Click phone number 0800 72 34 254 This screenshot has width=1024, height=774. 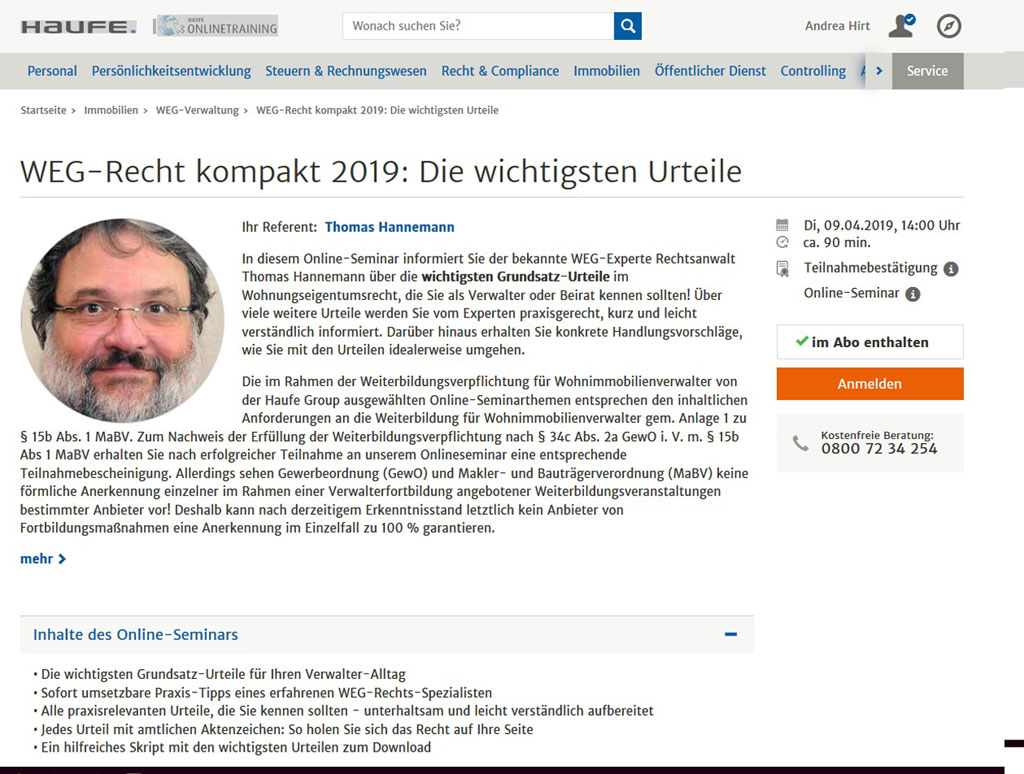(879, 449)
